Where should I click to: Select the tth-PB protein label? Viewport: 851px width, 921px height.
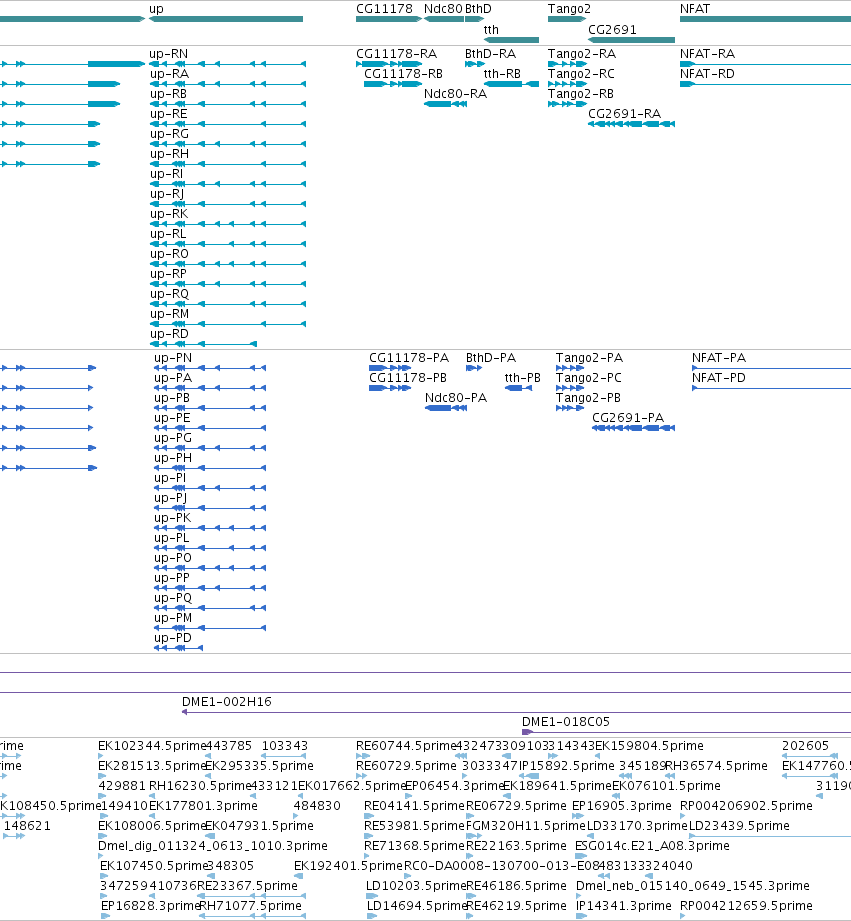point(523,378)
